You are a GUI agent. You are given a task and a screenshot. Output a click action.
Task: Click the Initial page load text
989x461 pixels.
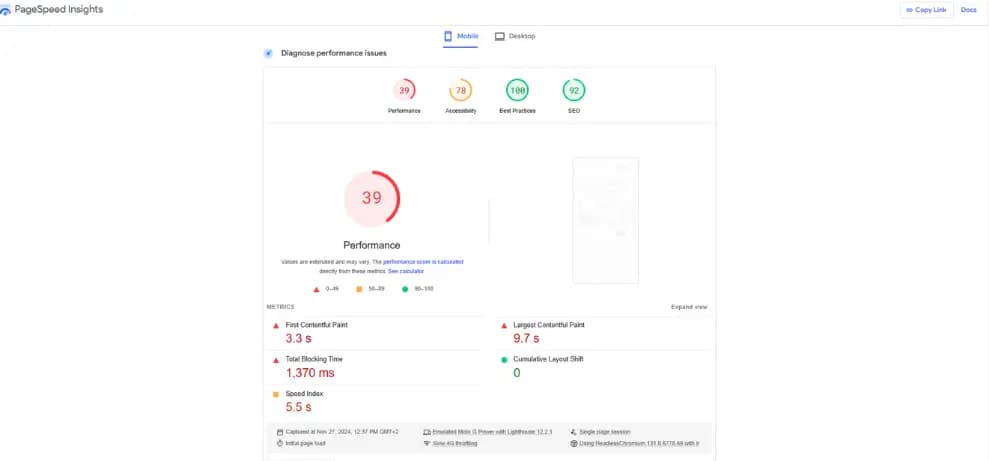(305, 443)
